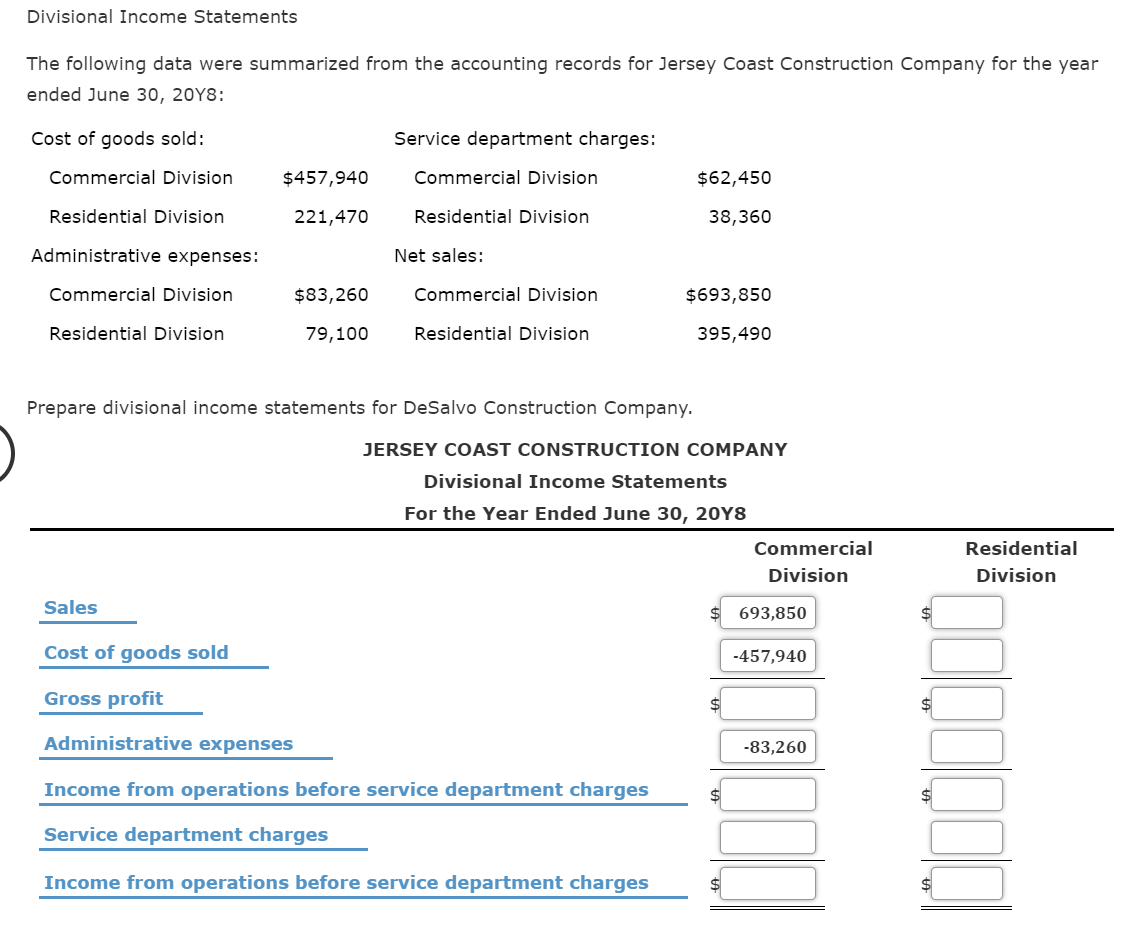Click the 'Divisional Income Statements' page title
1122x935 pixels.
pos(162,17)
